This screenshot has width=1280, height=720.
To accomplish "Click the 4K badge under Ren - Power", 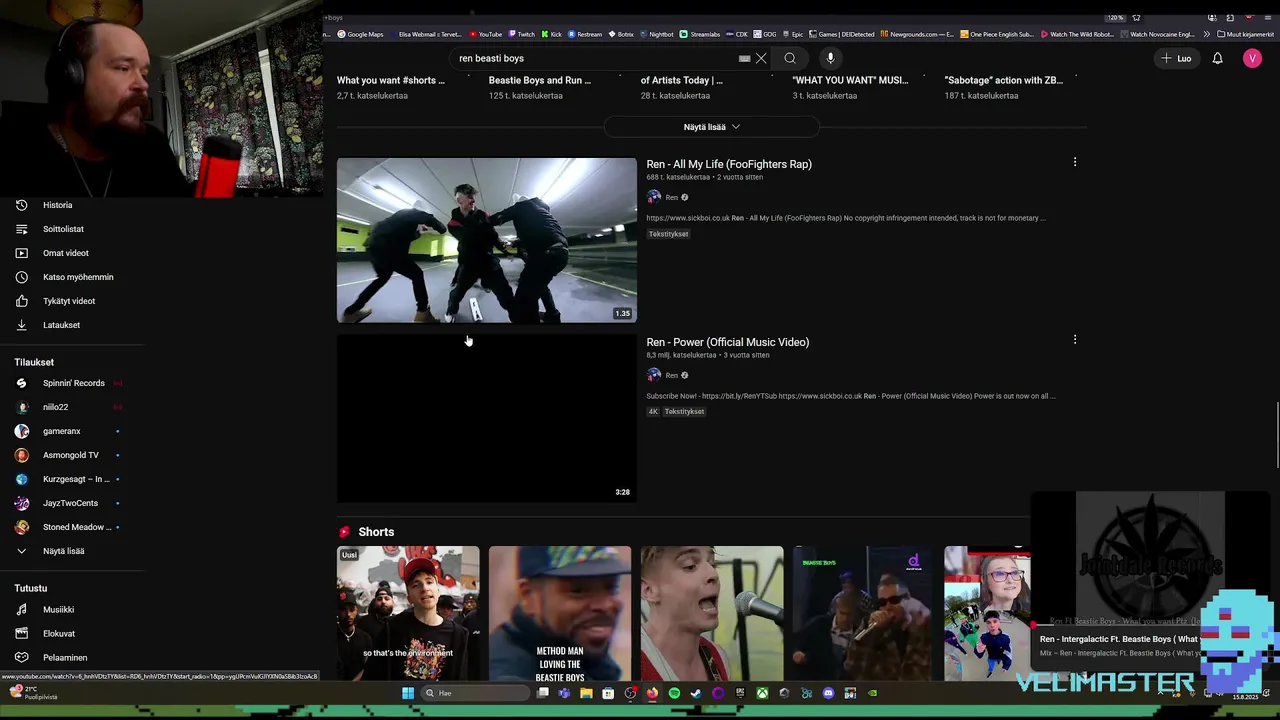I will click(653, 412).
